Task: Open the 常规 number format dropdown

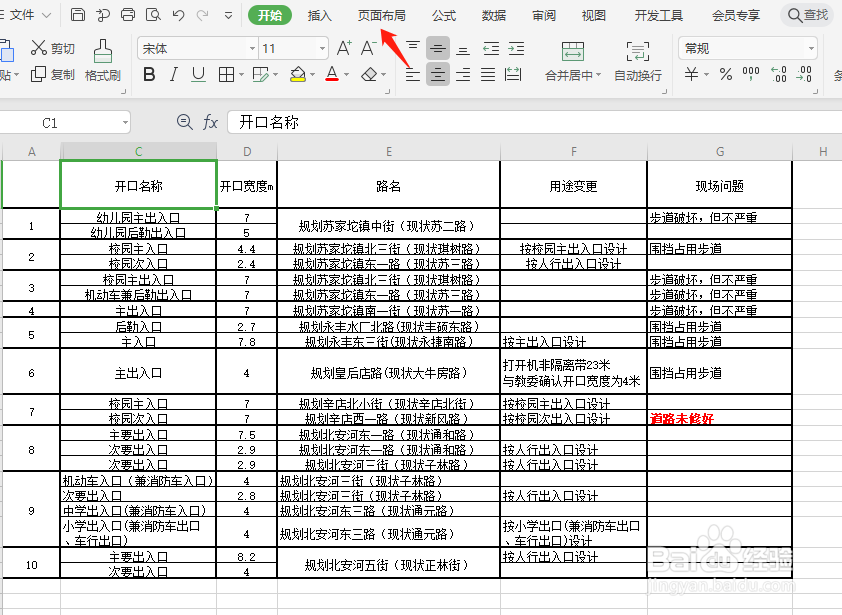Action: 812,49
